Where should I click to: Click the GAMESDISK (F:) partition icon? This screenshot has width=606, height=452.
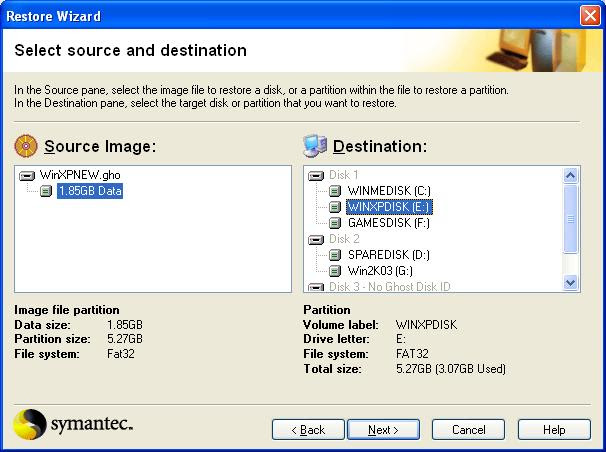(335, 223)
